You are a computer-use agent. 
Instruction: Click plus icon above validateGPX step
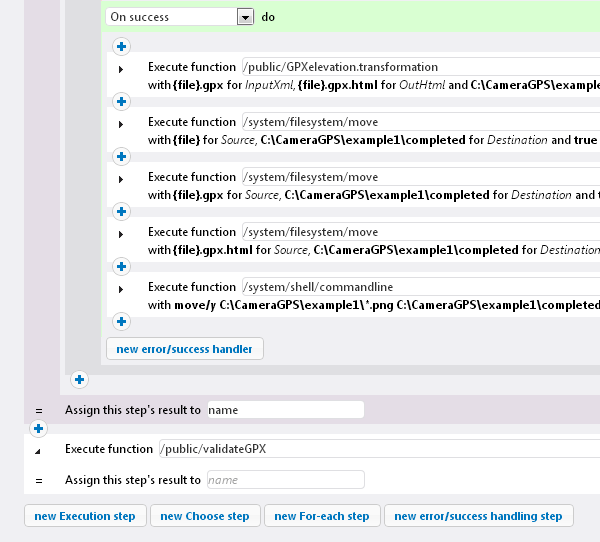[x=38, y=428]
